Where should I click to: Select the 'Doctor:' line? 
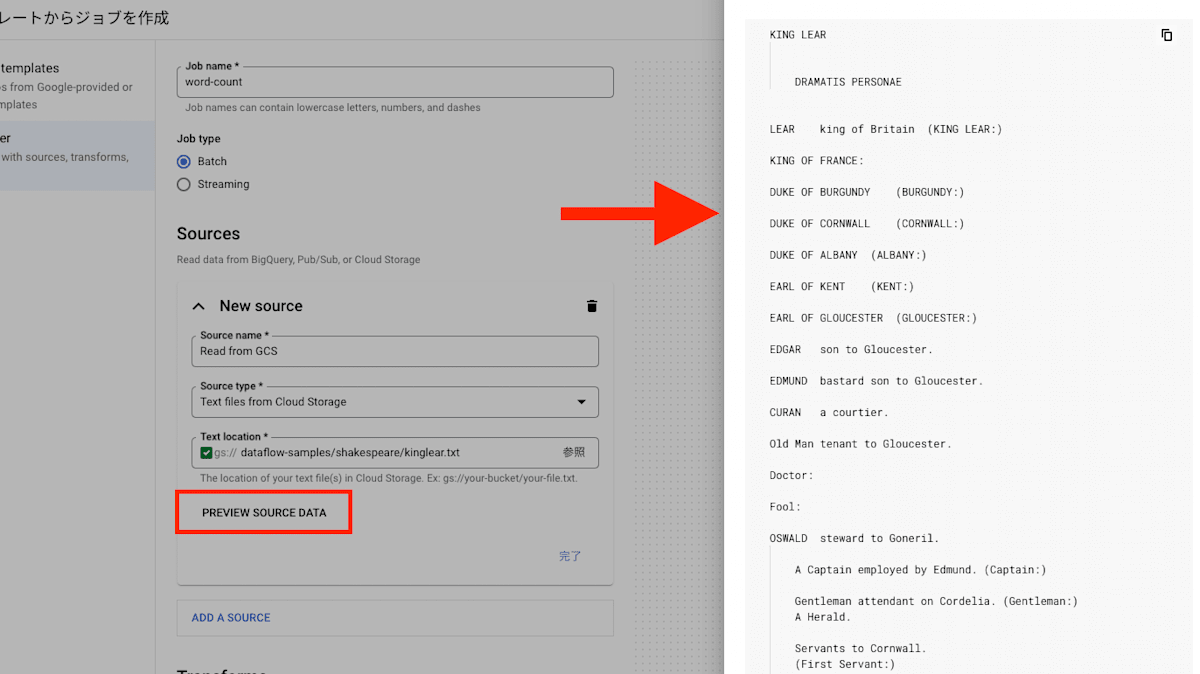click(x=792, y=476)
